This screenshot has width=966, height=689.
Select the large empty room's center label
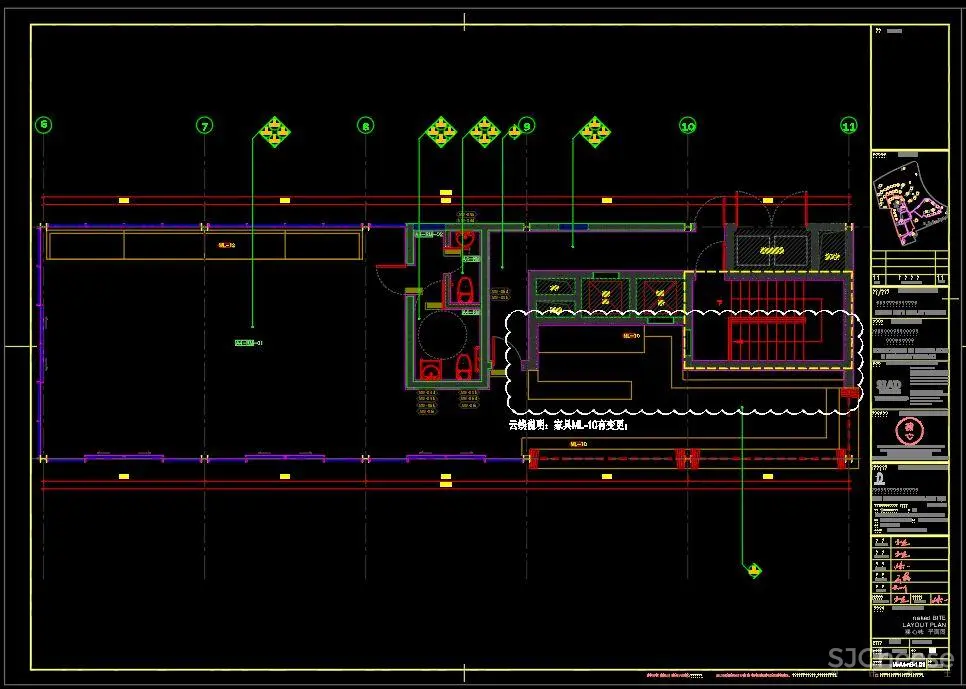[x=248, y=343]
